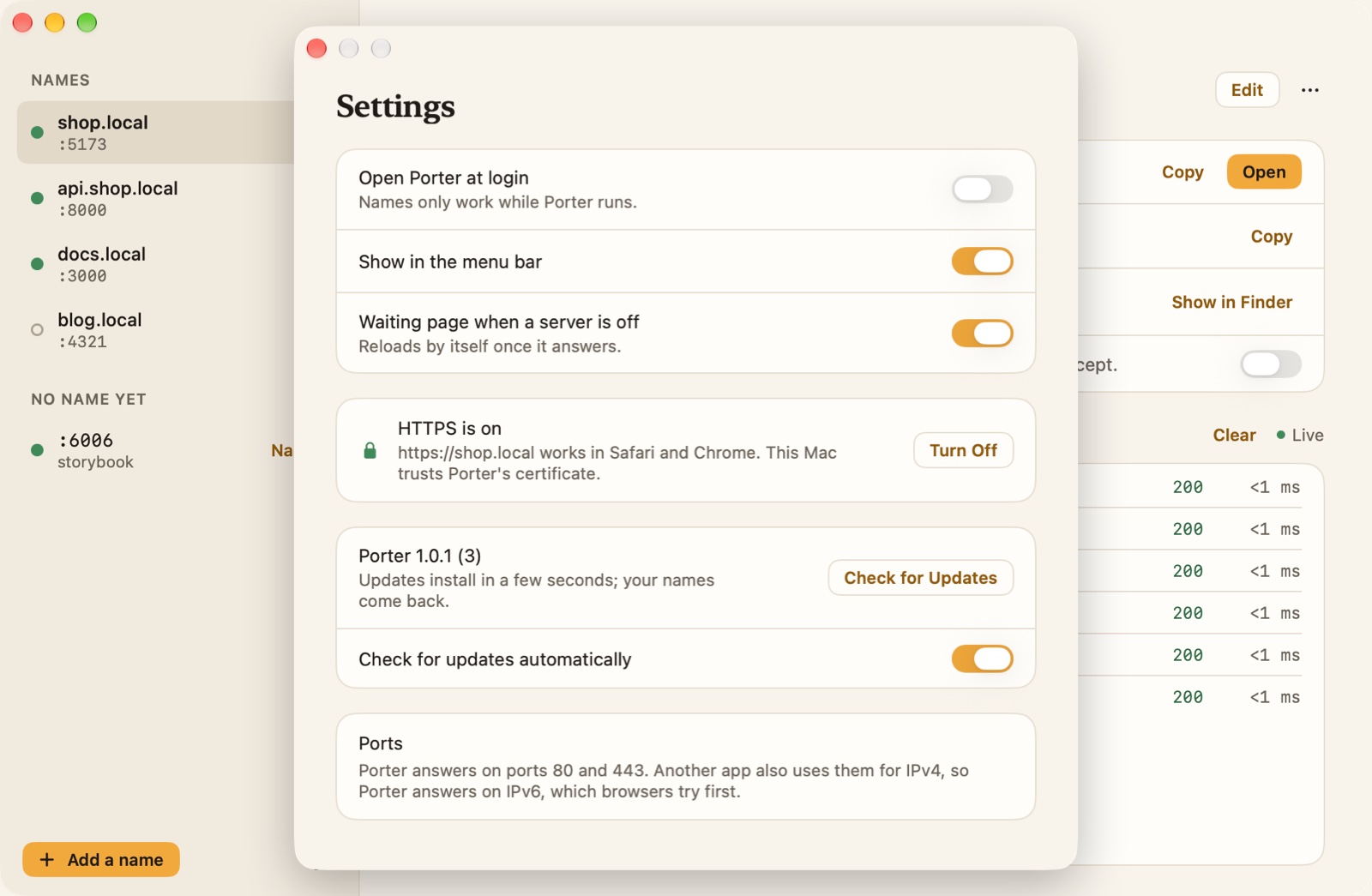
Task: Click Show in Finder
Action: click(x=1231, y=302)
